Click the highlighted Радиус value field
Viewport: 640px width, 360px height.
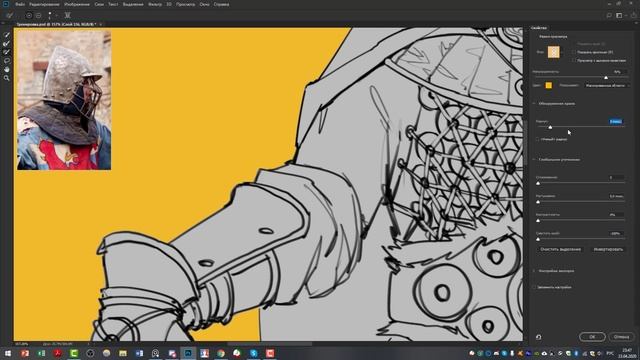point(616,122)
